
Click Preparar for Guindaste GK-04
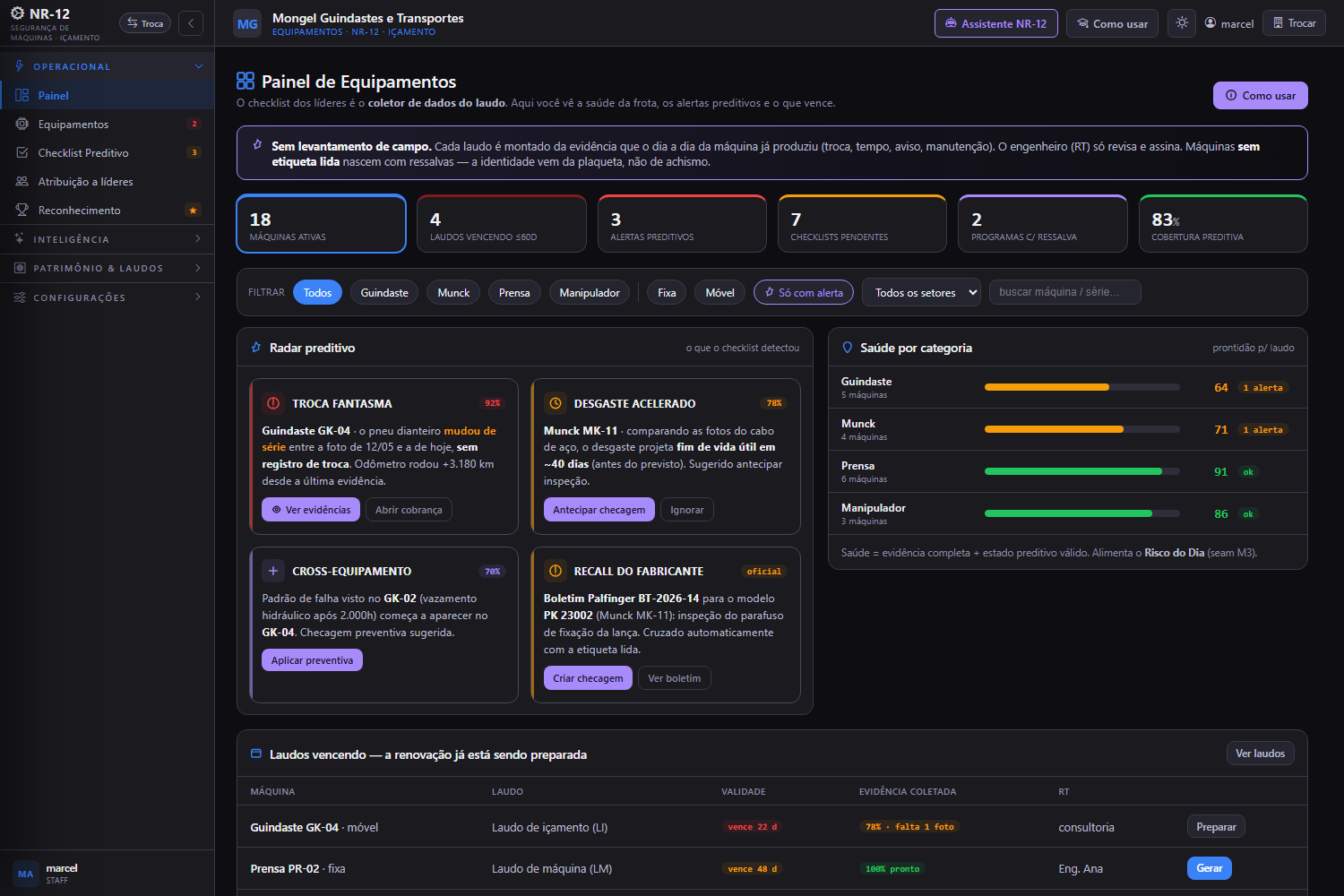tap(1216, 827)
